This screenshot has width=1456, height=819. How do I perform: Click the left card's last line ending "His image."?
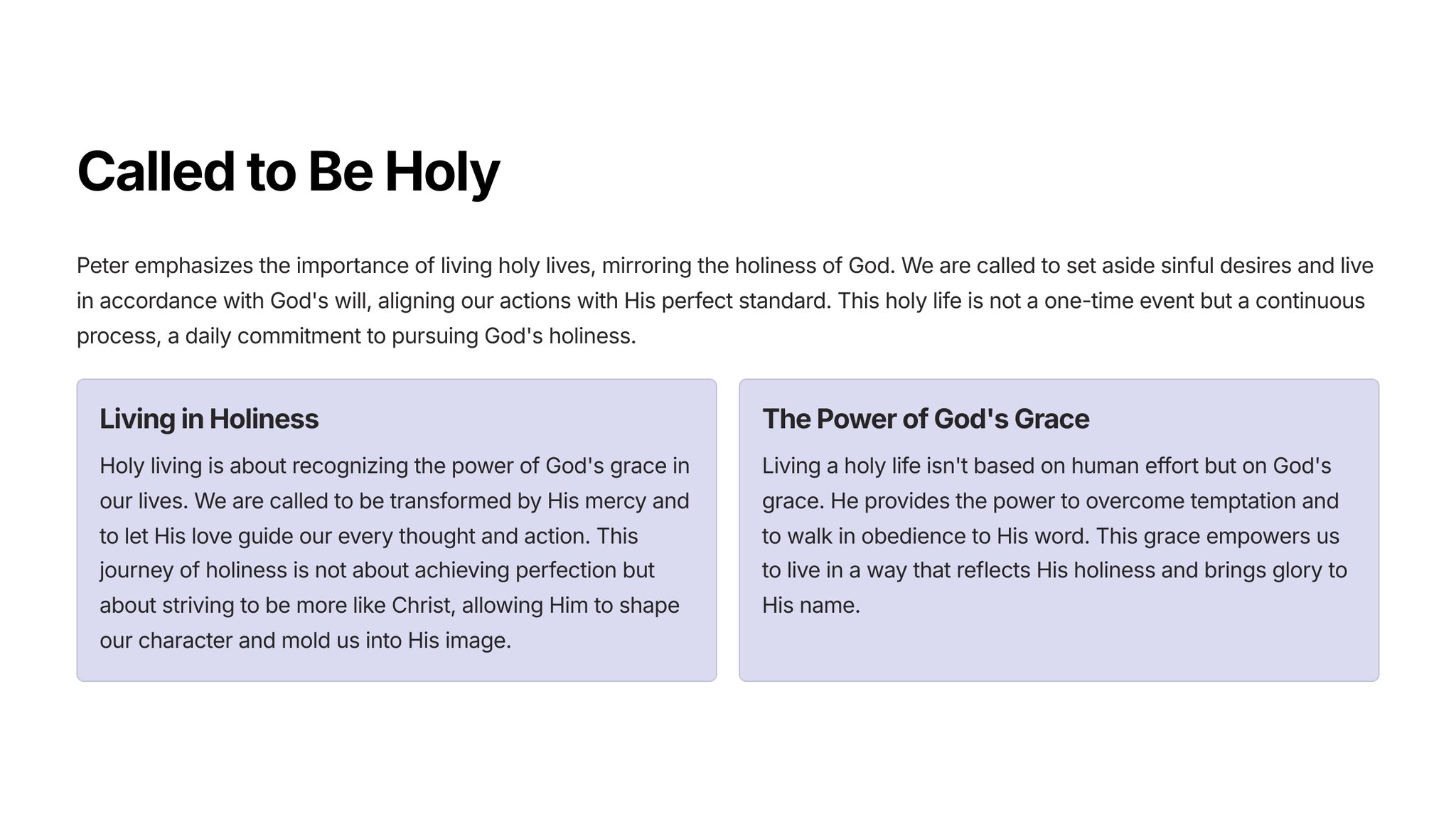[x=306, y=641]
